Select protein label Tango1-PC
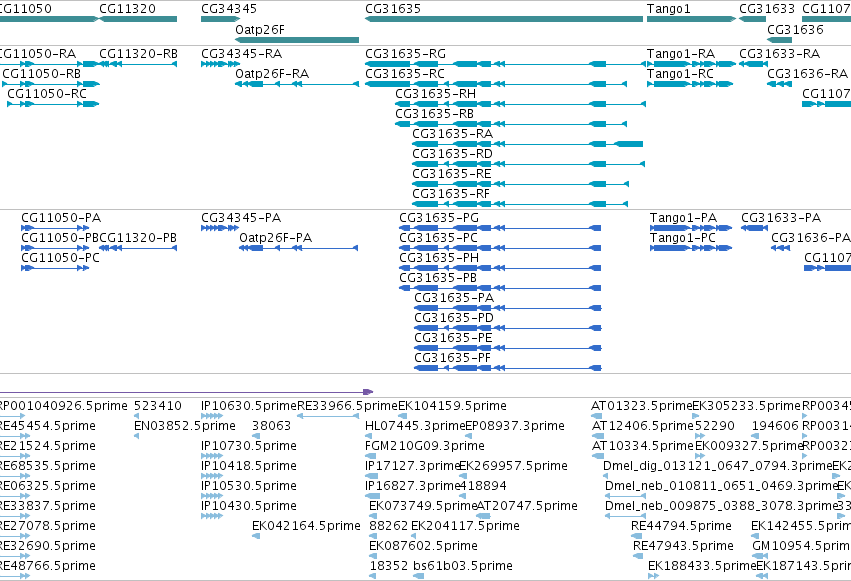851x581 pixels. [683, 238]
